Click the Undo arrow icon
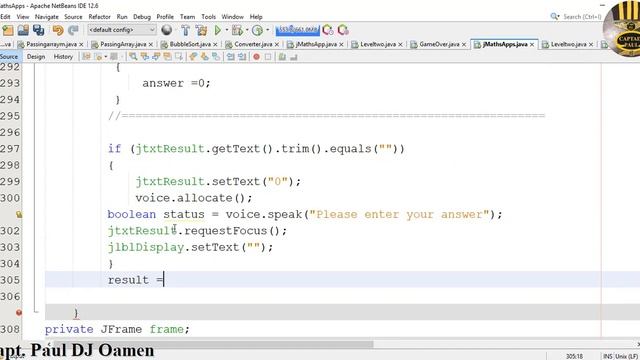640x360 pixels. [58, 30]
